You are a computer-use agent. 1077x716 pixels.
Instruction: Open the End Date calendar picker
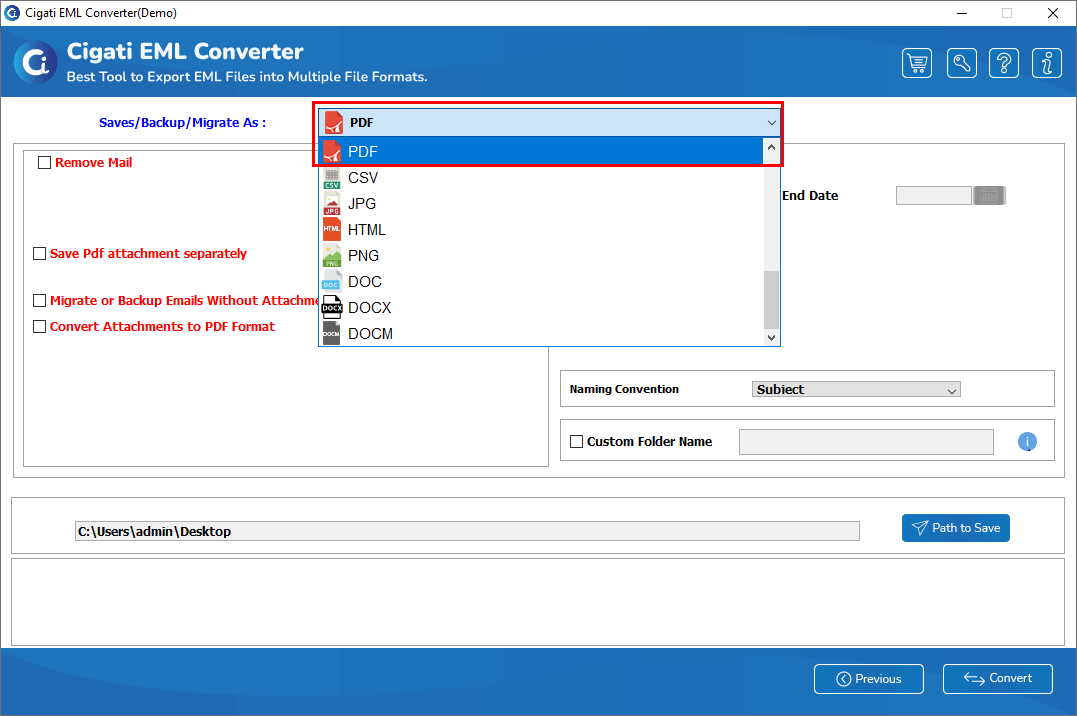coord(989,196)
